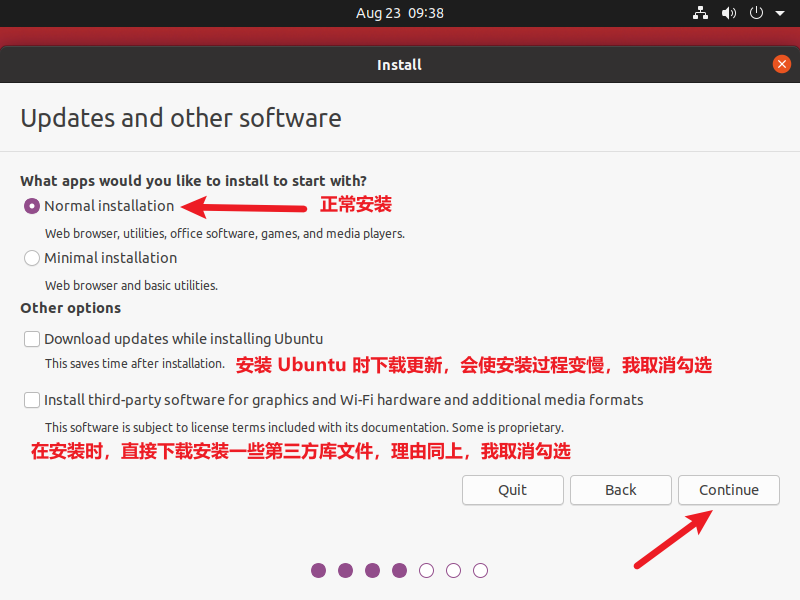Click 'Web browser, utilities, office software' description
Image resolution: width=800 pixels, height=600 pixels.
point(224,234)
